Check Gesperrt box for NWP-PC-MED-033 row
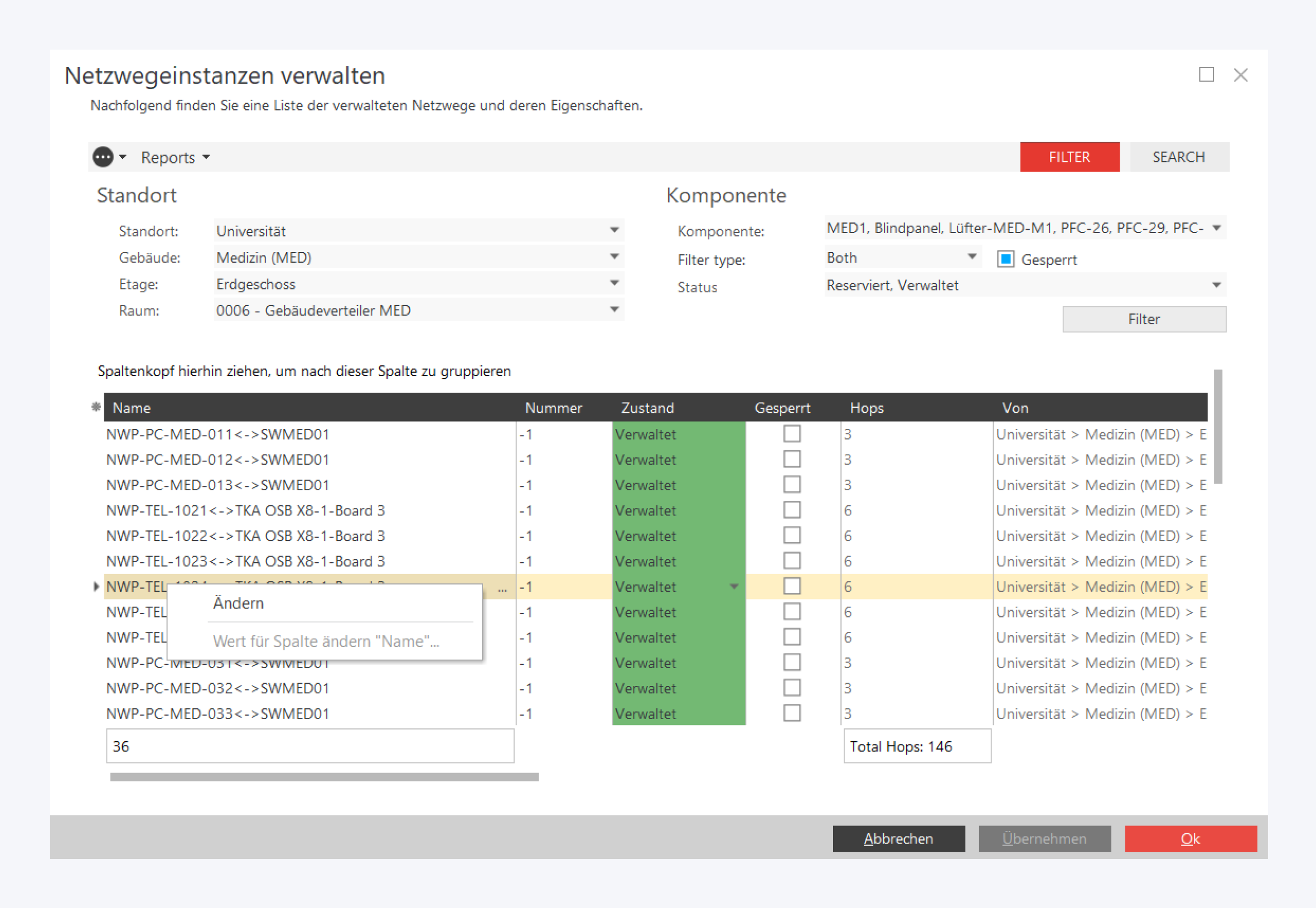Viewport: 1316px width, 908px height. tap(791, 713)
